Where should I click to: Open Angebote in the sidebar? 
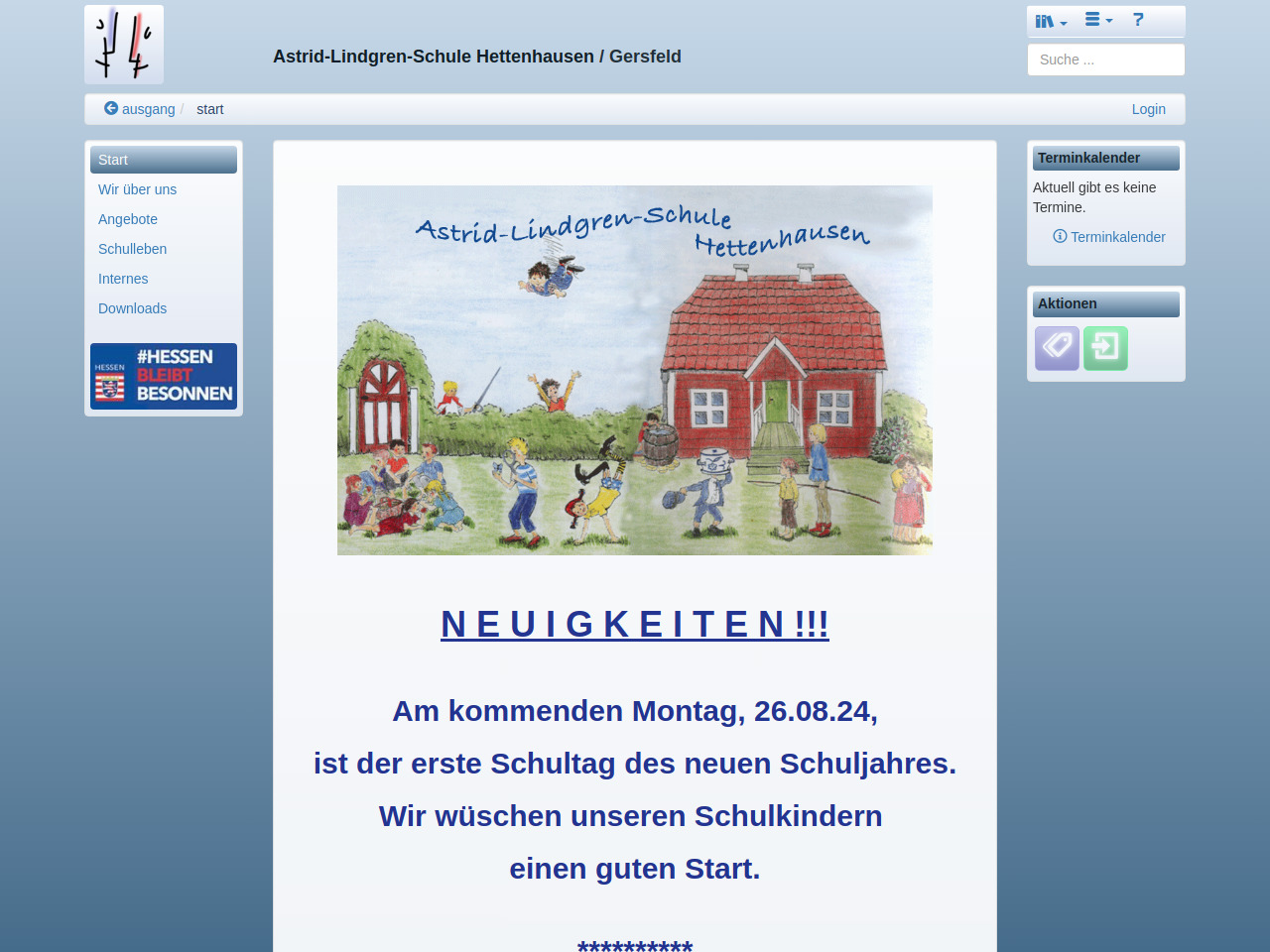click(128, 219)
